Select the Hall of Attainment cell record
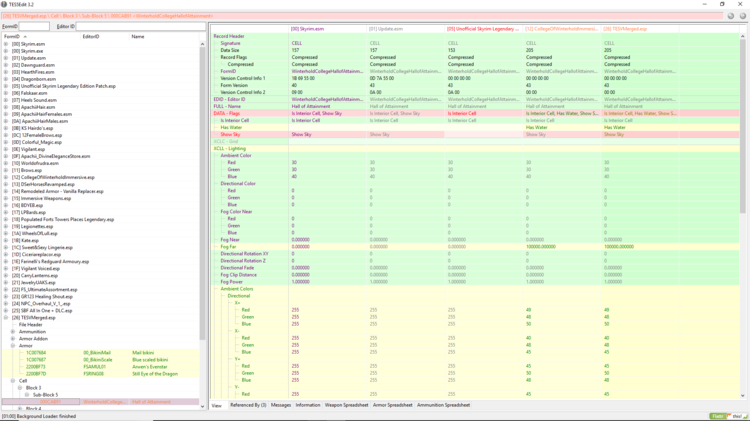Viewport: 750px width, 421px height. pos(100,402)
